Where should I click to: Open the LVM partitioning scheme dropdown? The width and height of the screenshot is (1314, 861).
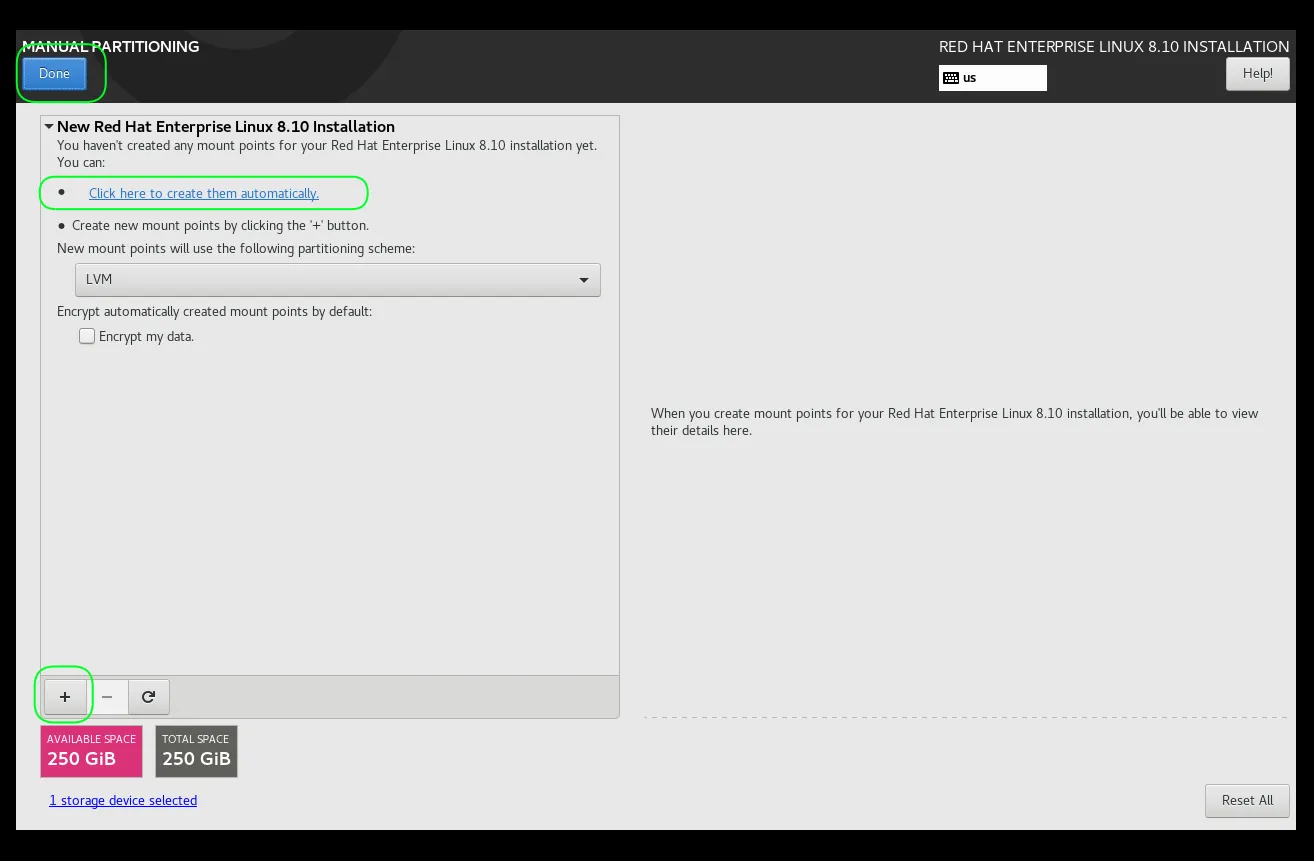(x=338, y=280)
